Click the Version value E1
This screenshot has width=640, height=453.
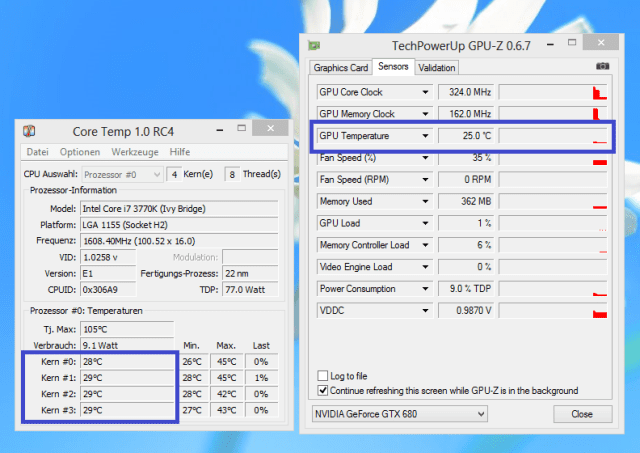pyautogui.click(x=108, y=273)
